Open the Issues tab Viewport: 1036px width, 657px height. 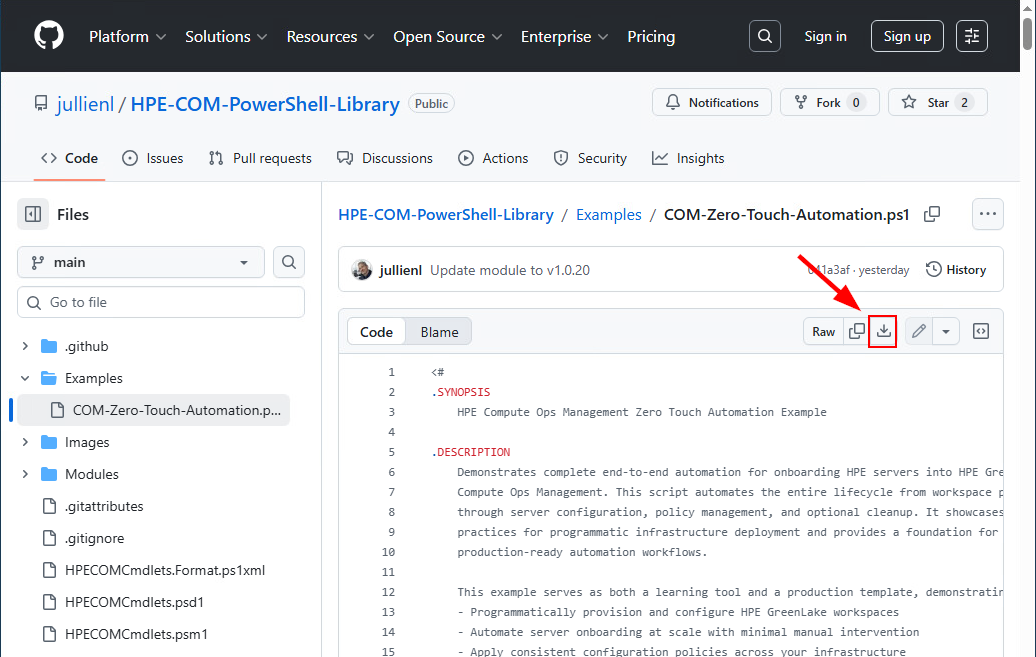[x=153, y=158]
